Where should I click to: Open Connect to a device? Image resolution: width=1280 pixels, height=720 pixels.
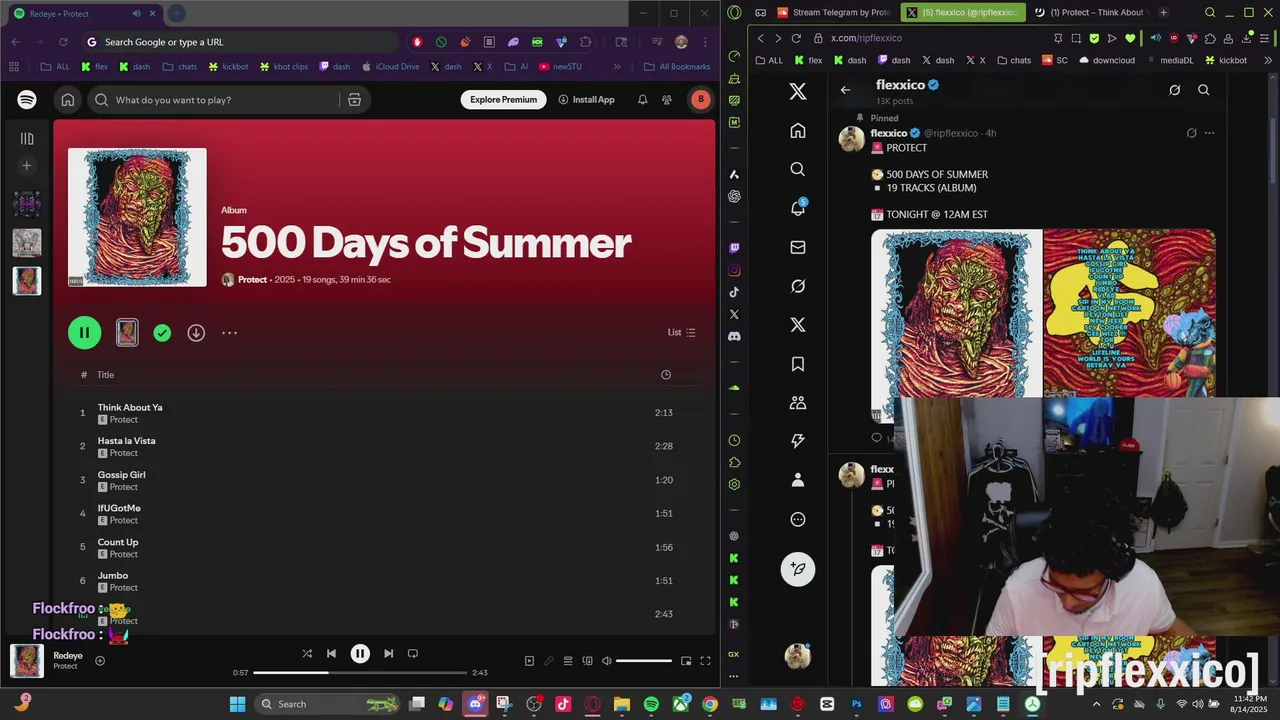587,660
